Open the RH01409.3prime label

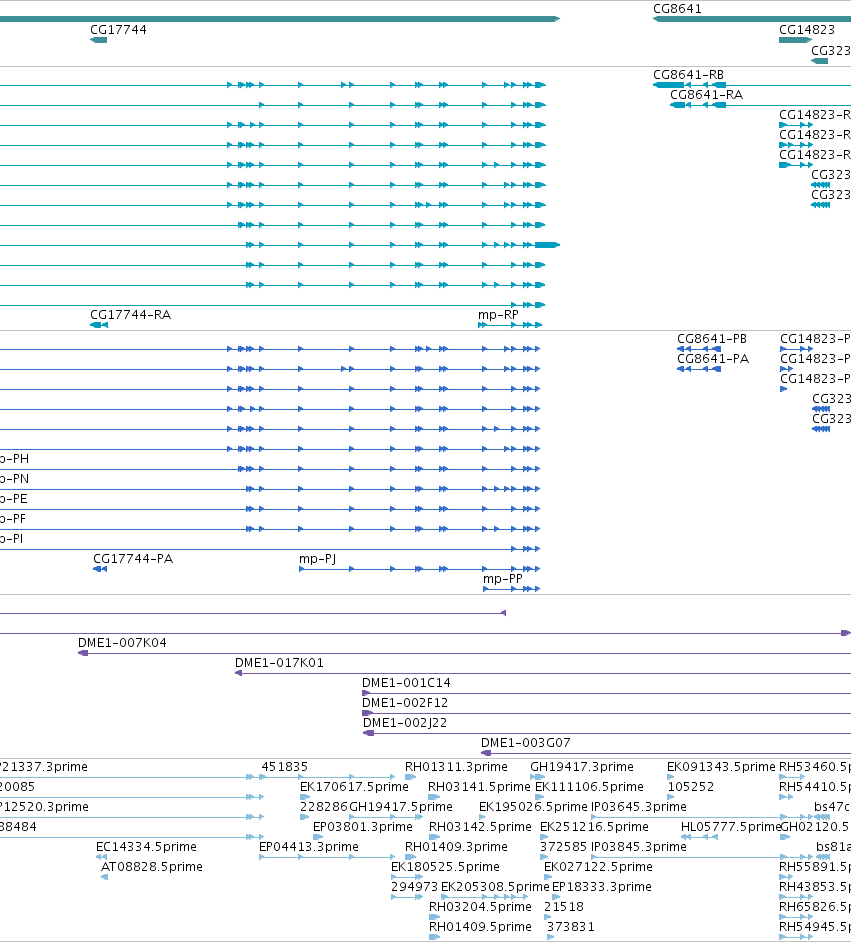[456, 846]
